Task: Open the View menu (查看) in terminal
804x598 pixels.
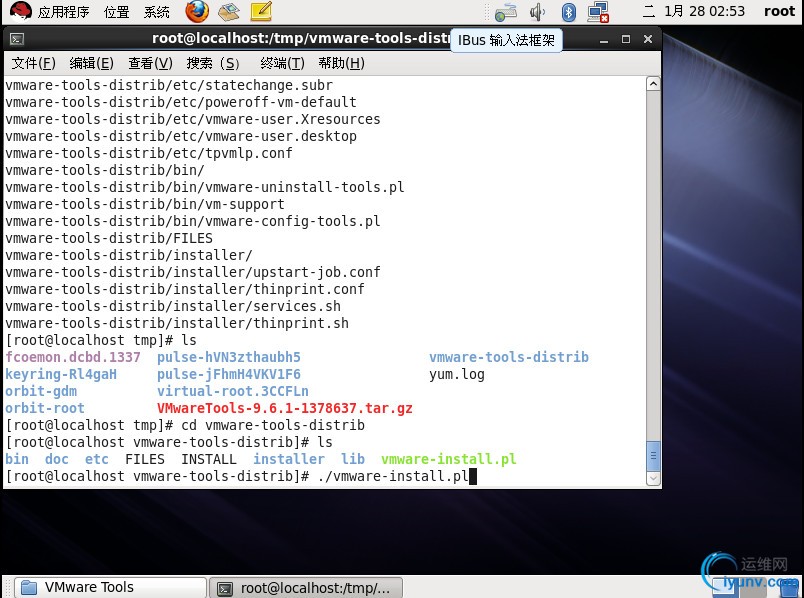Action: tap(150, 63)
